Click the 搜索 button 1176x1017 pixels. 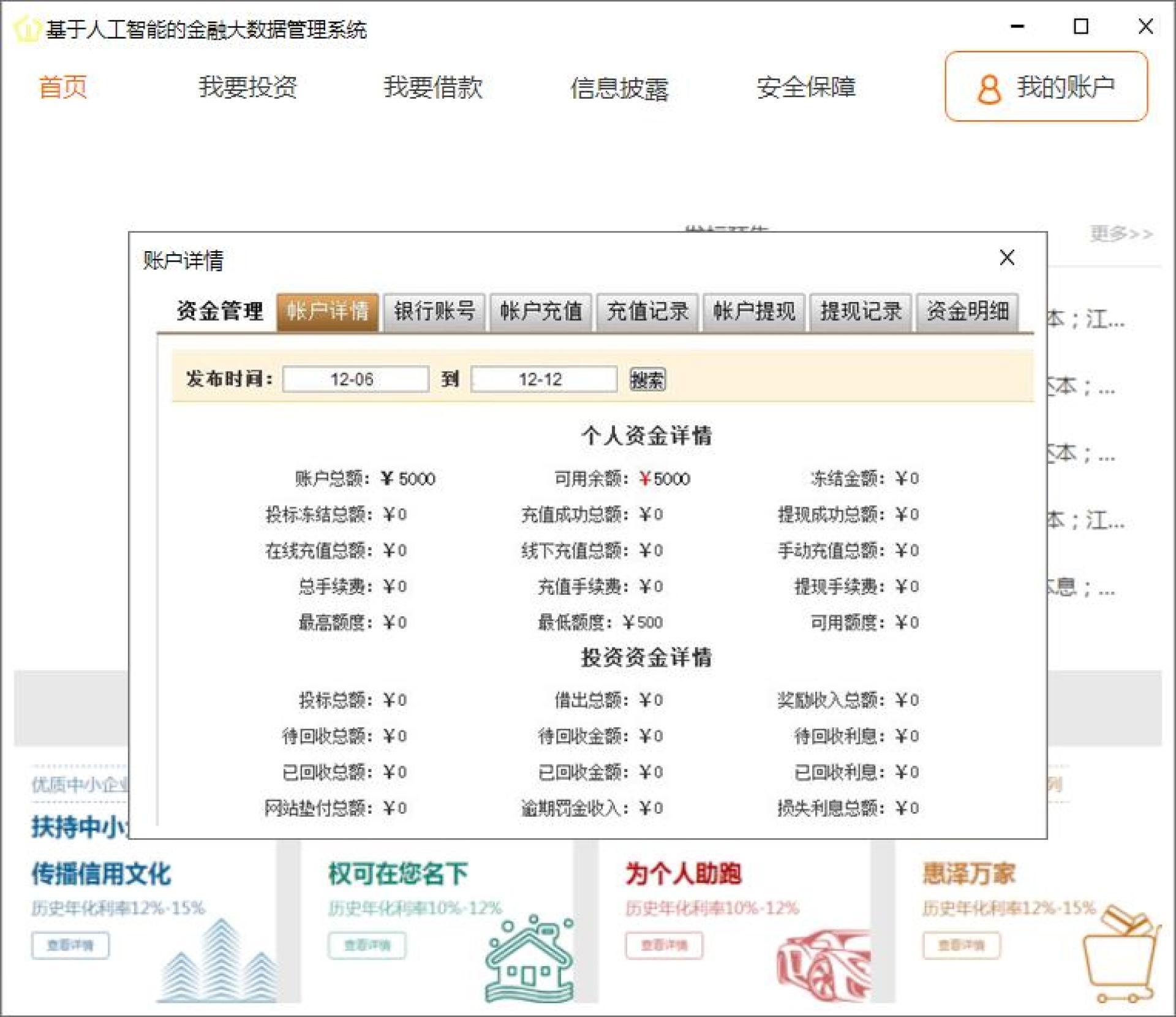tap(647, 380)
